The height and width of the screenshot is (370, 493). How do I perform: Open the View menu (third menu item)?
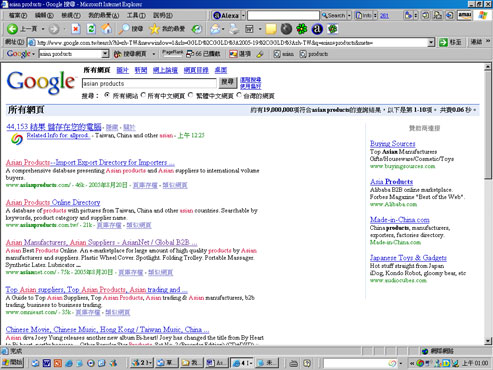coord(71,15)
